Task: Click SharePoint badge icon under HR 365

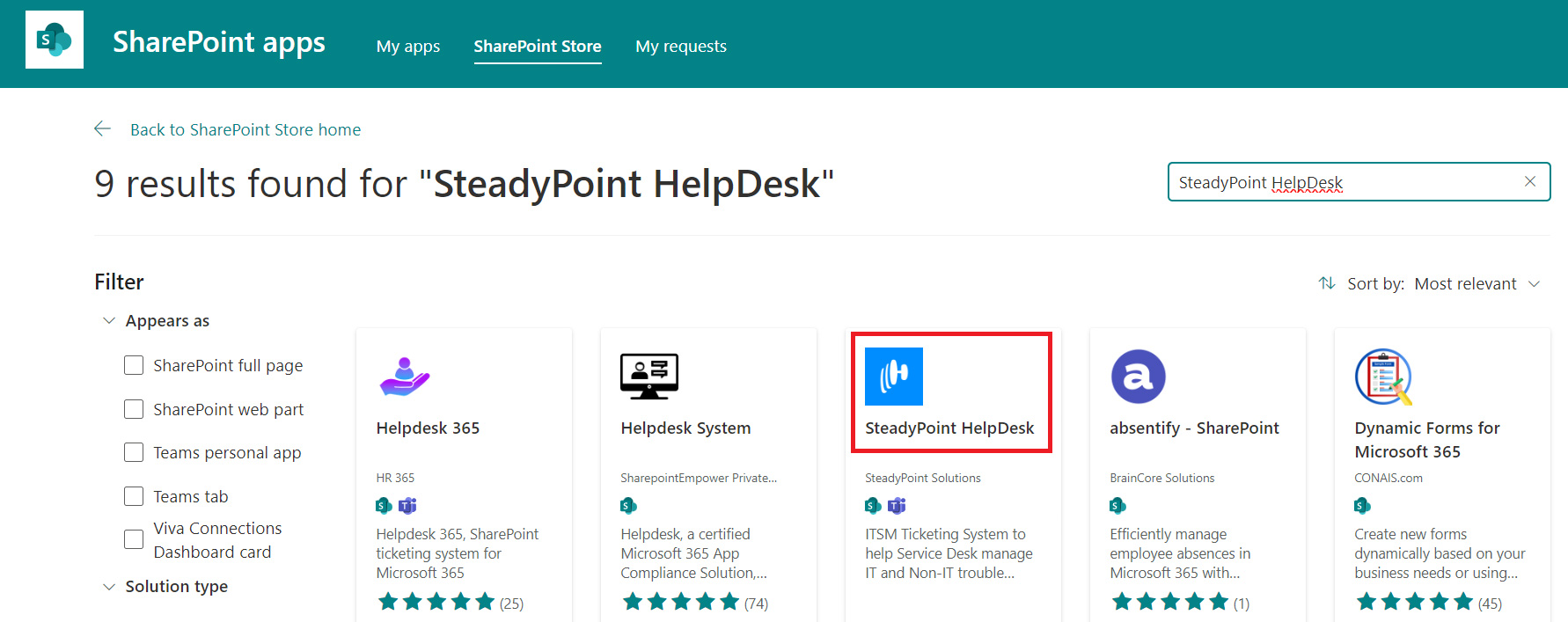Action: pyautogui.click(x=384, y=505)
